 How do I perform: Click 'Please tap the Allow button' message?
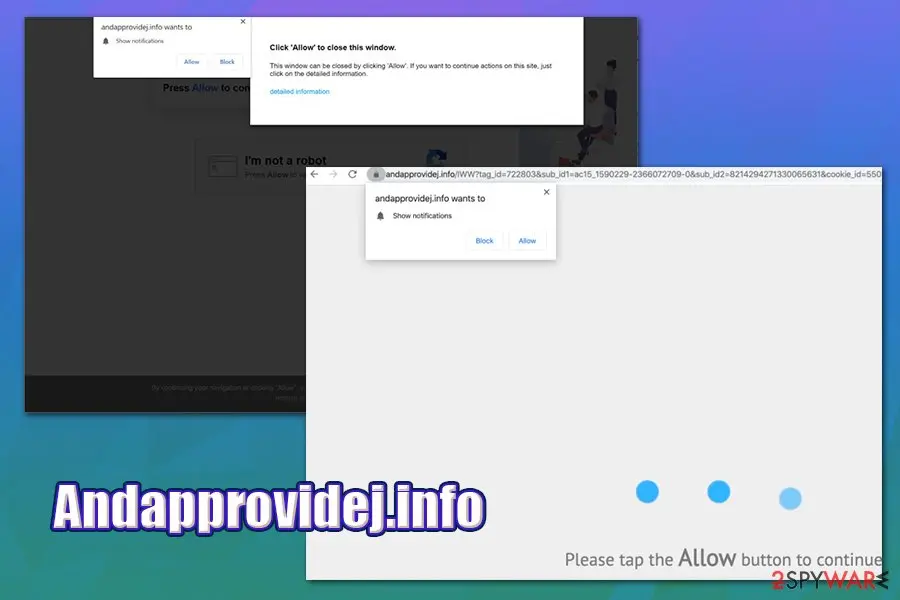pyautogui.click(x=723, y=558)
